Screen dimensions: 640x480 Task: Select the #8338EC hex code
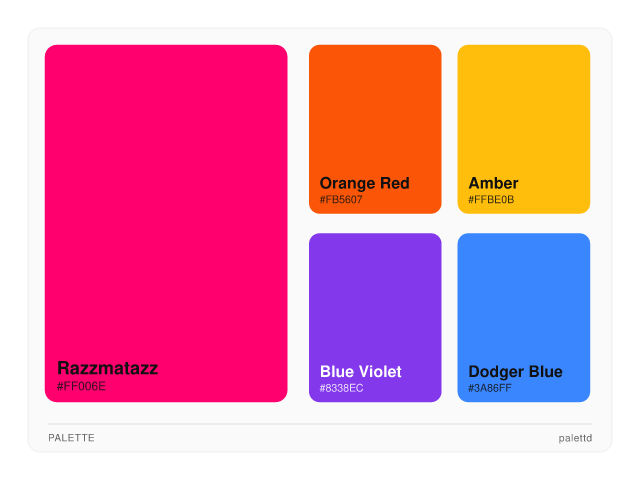tap(341, 388)
